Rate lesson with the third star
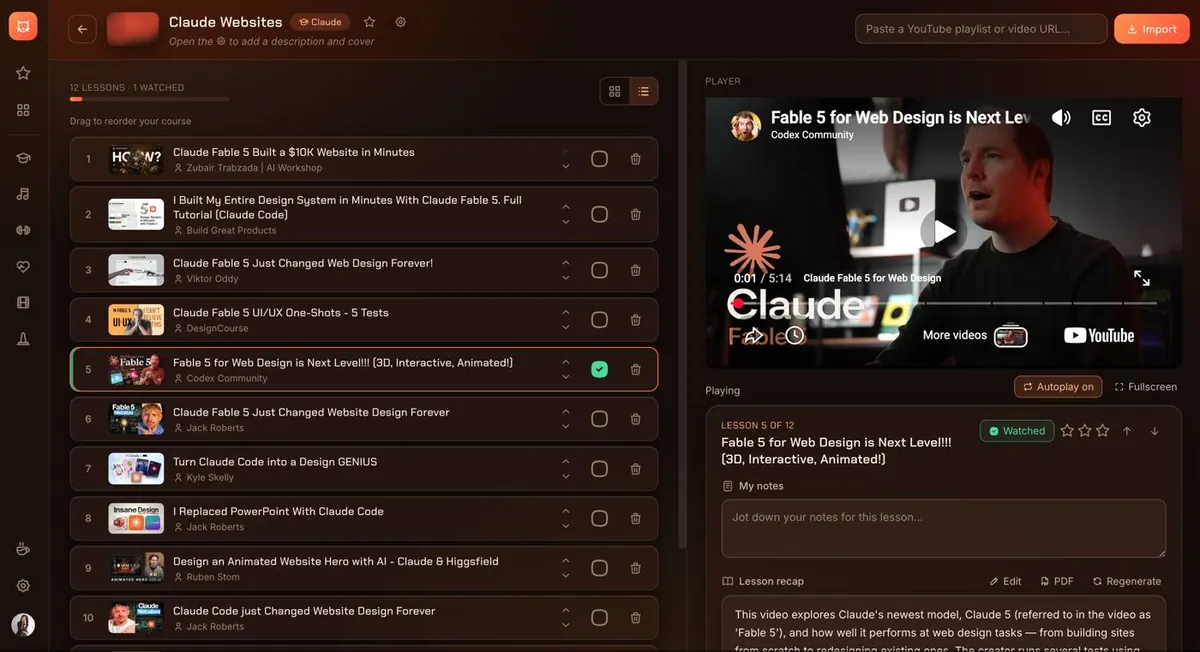 [1102, 431]
